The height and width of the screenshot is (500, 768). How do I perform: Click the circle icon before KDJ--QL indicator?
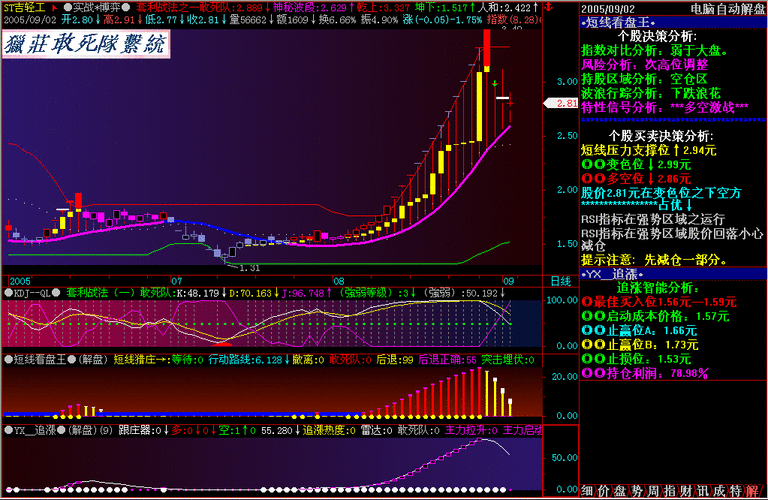coord(8,294)
